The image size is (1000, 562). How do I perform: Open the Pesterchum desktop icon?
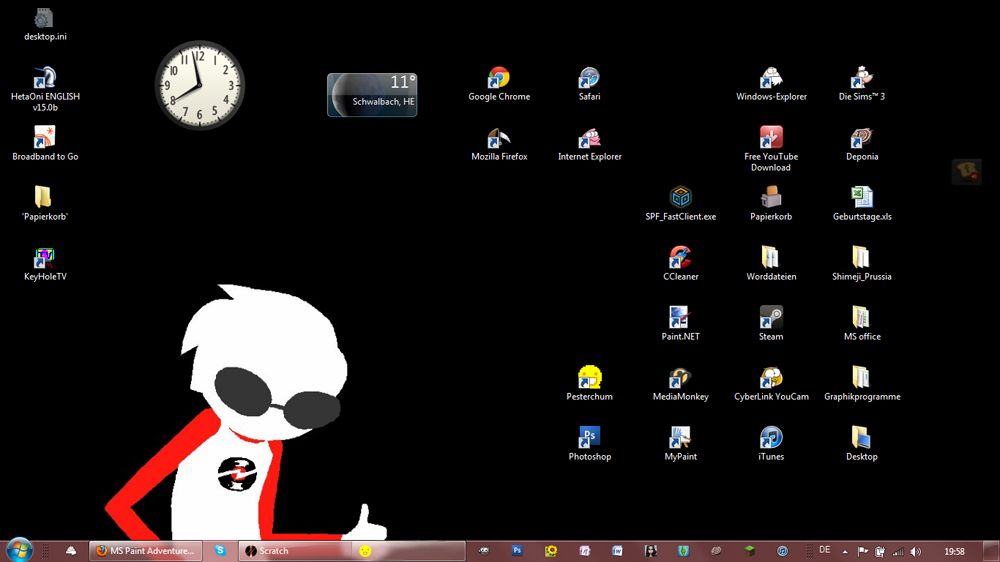pyautogui.click(x=590, y=379)
